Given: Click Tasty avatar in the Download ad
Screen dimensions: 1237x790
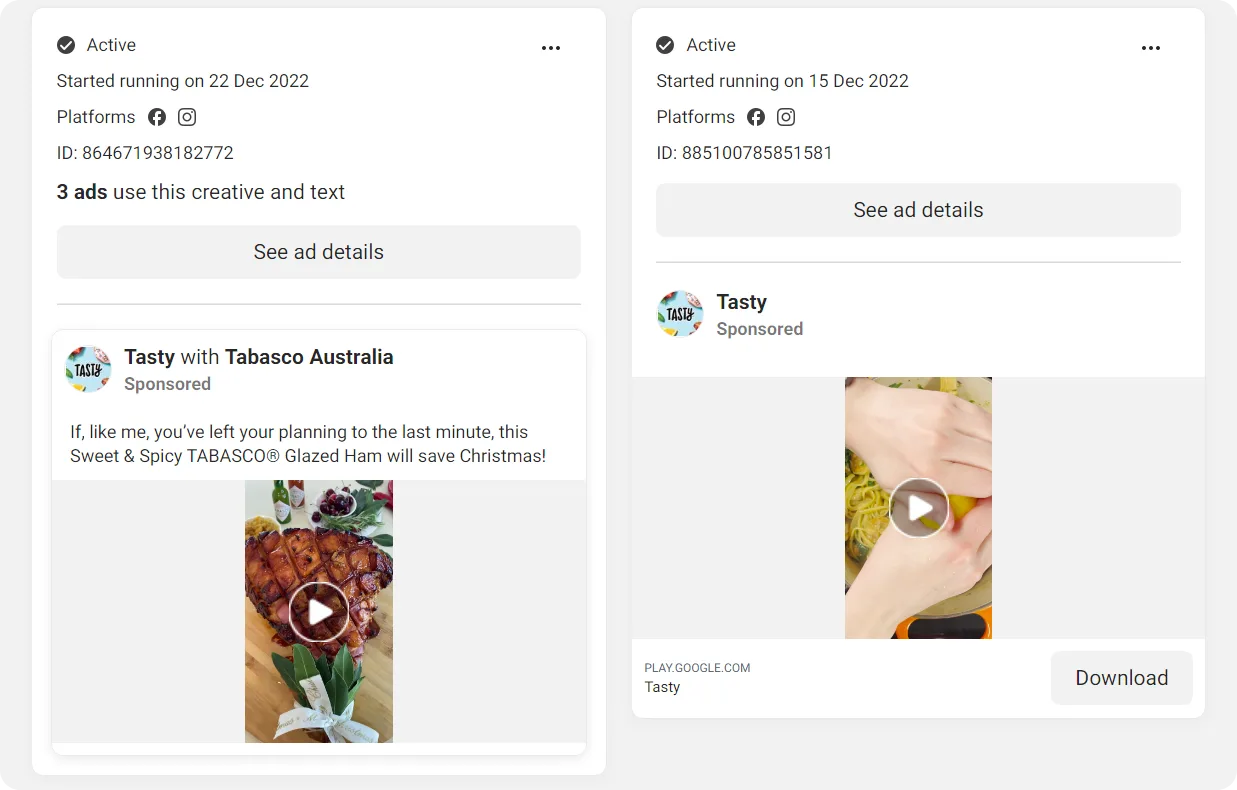Looking at the screenshot, I should (x=680, y=314).
